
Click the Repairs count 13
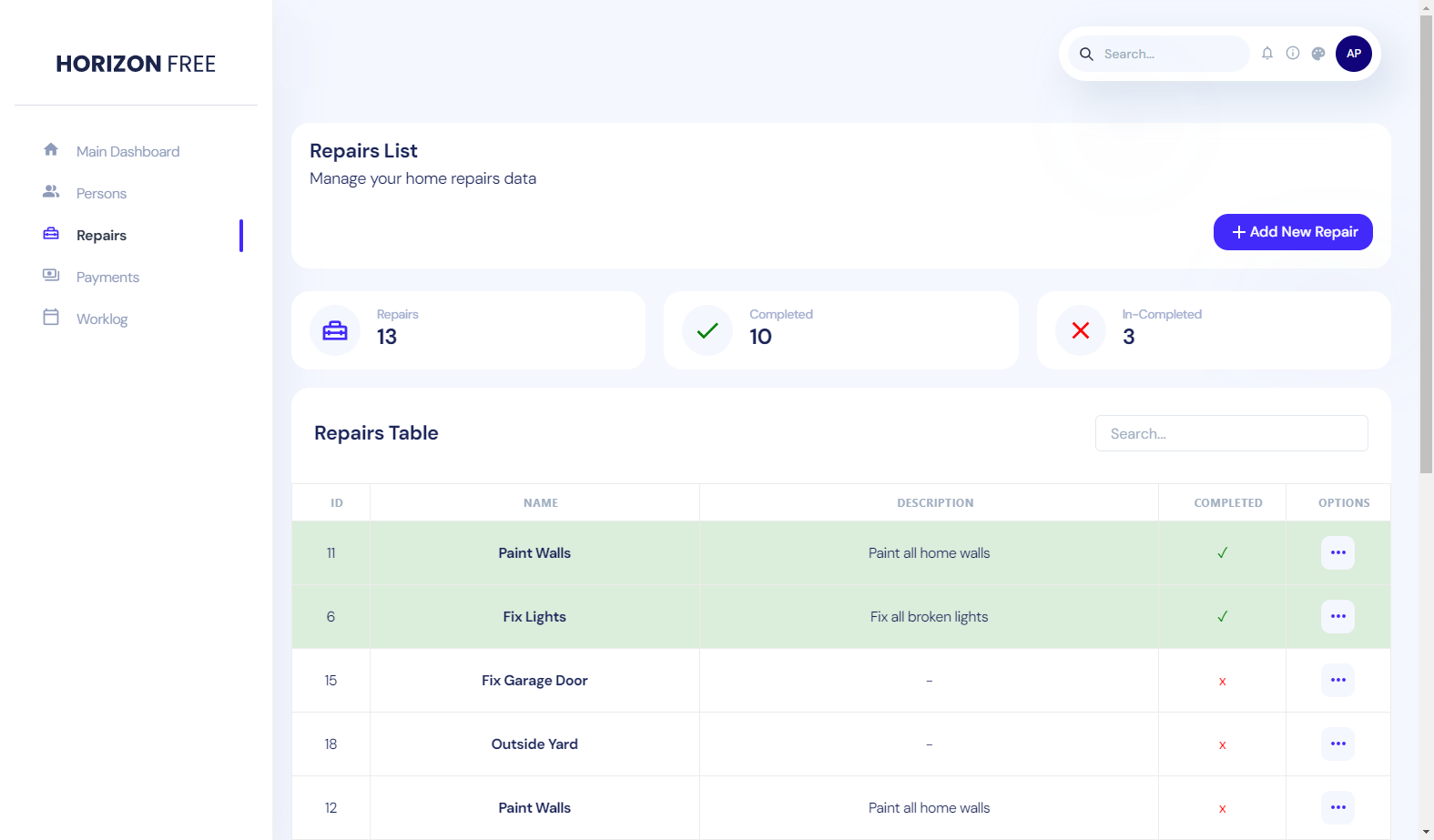coord(387,337)
